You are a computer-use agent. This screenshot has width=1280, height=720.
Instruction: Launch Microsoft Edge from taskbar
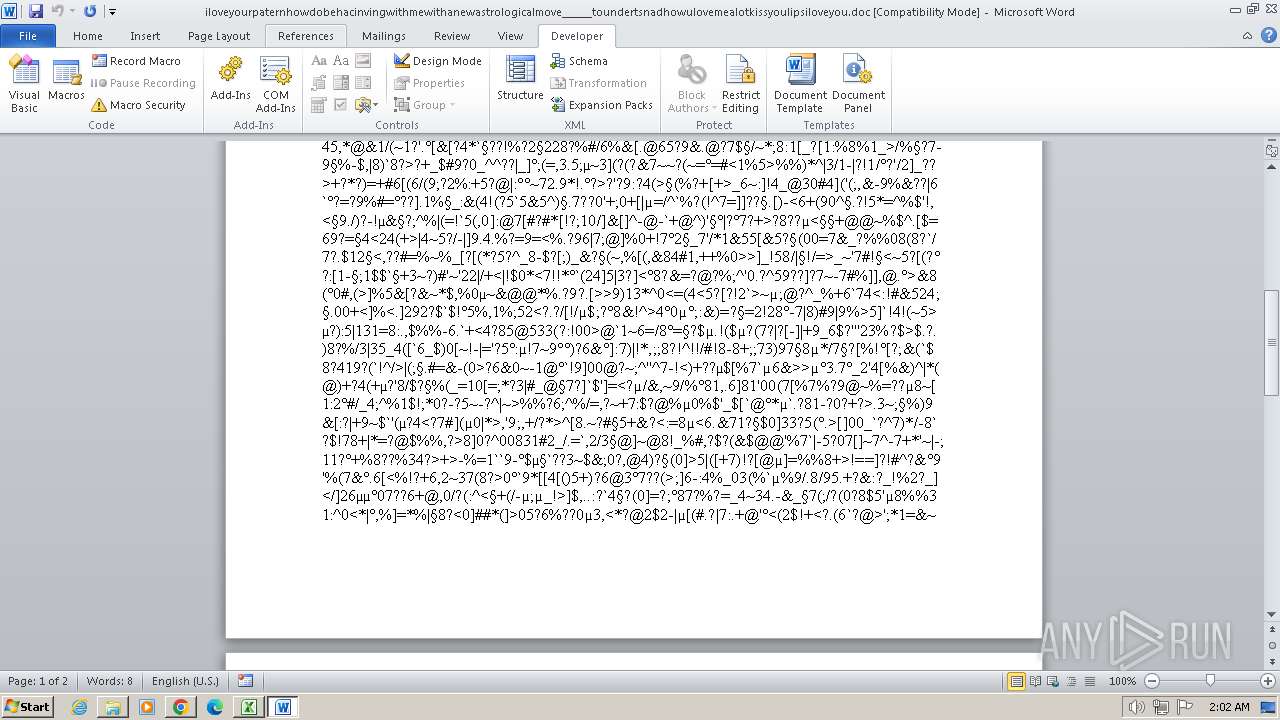coord(215,707)
